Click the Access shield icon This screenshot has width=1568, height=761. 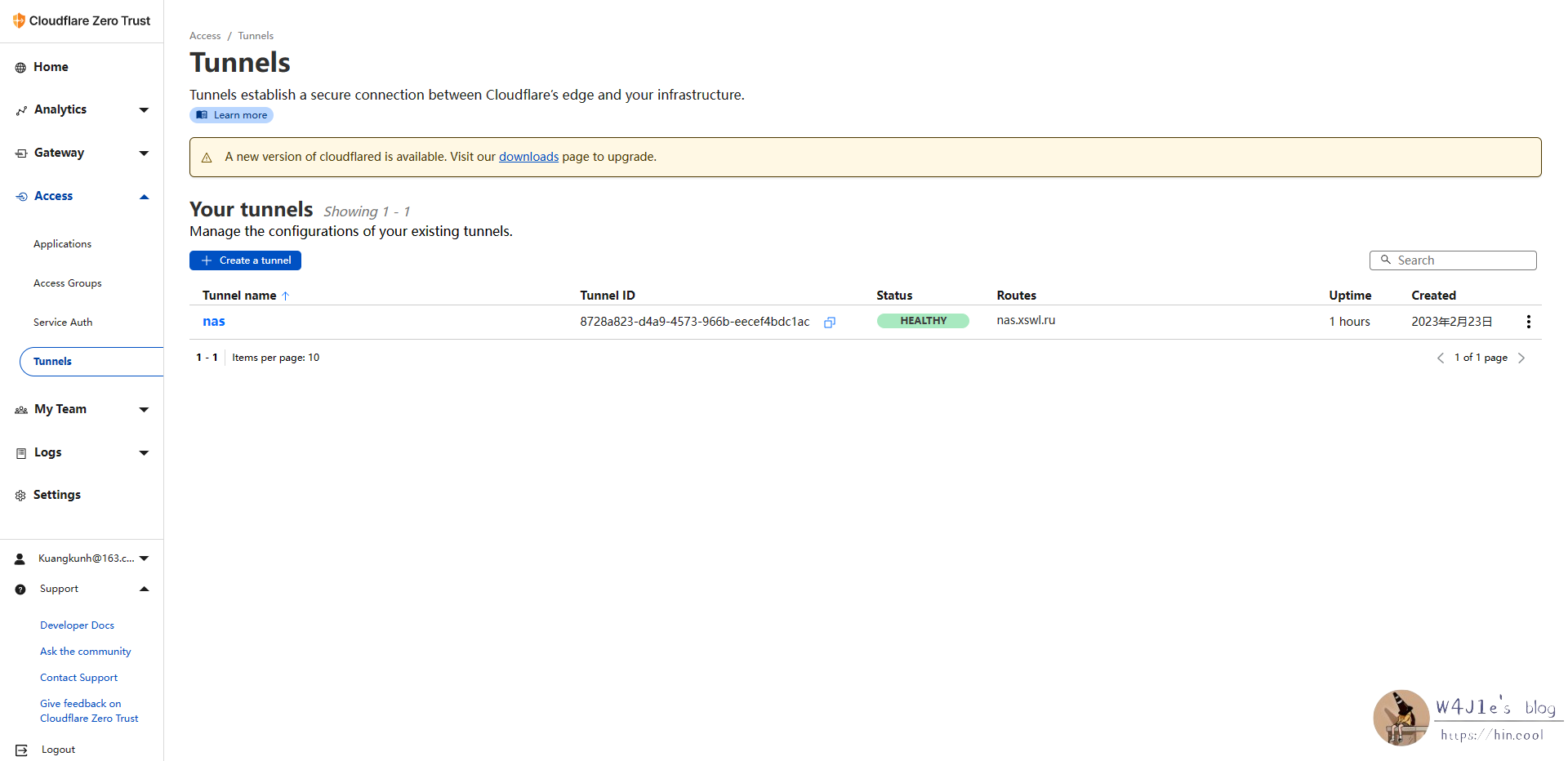20,195
